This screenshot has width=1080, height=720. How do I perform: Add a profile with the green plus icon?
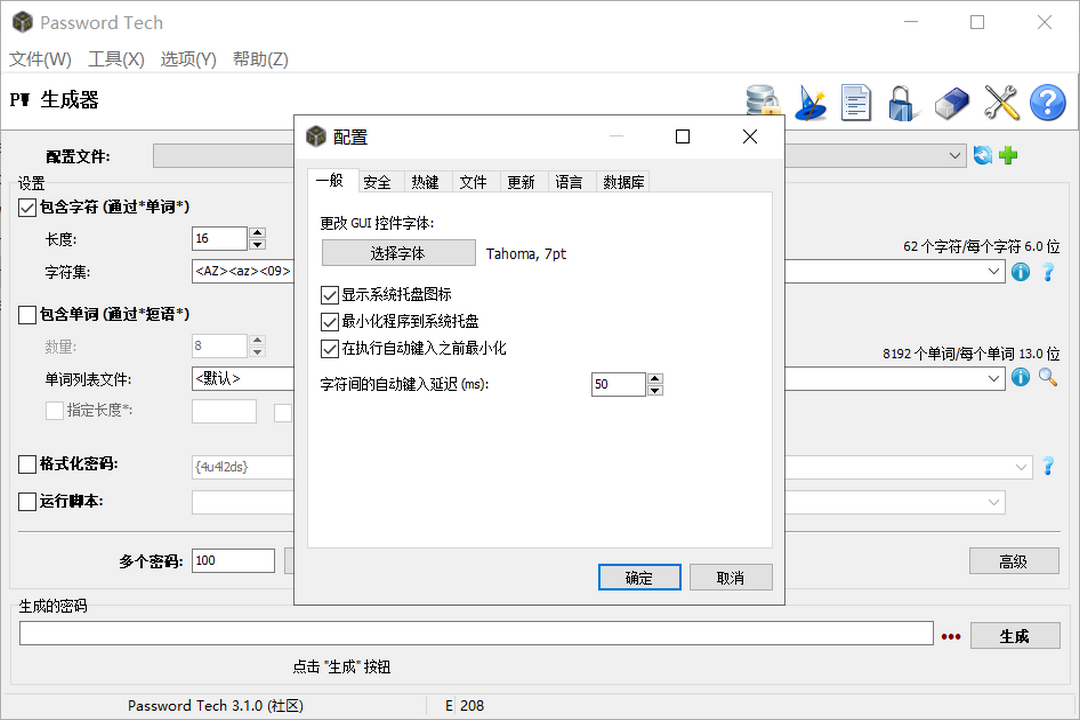[x=1009, y=155]
